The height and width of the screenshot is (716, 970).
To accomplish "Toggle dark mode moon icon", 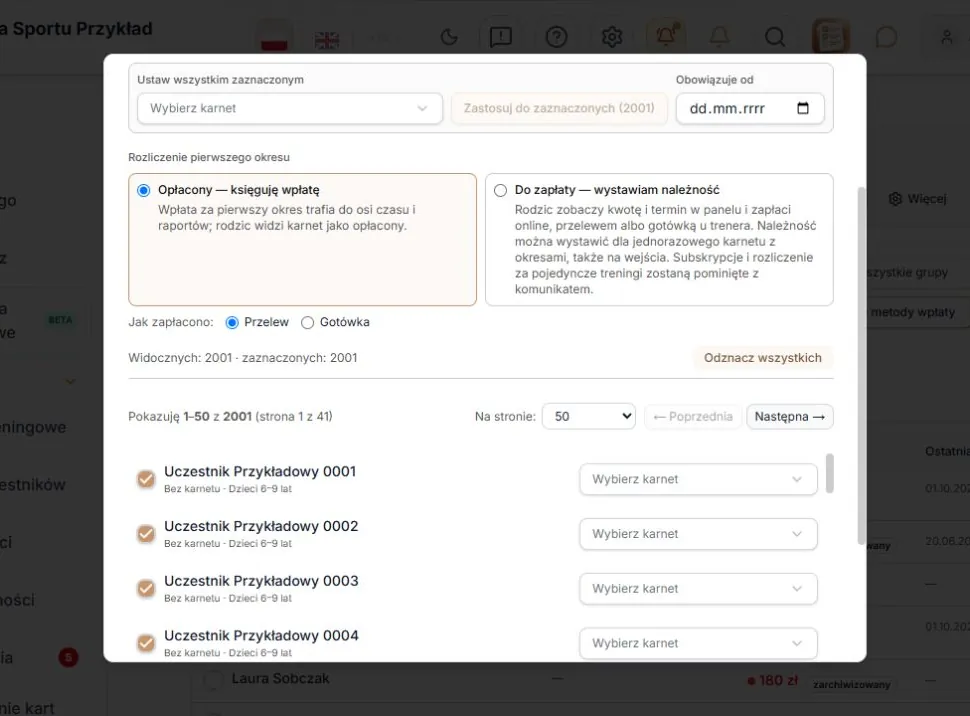I will [449, 37].
